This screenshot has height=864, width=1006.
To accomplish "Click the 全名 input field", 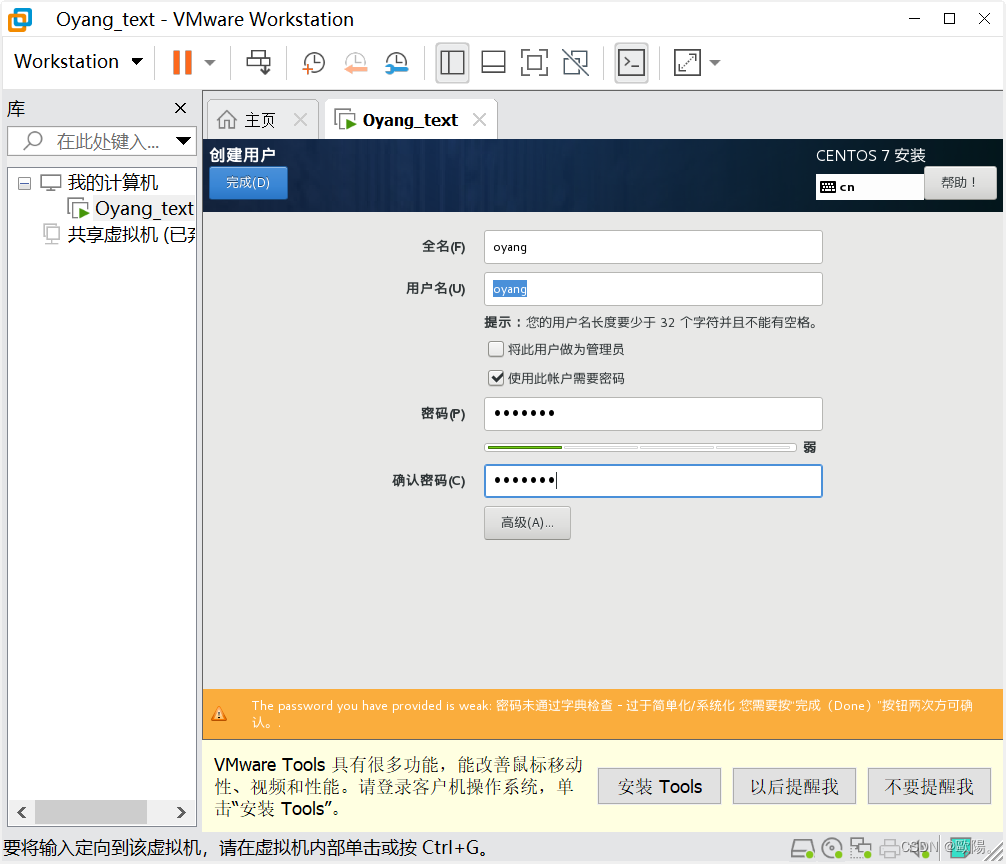I will tap(653, 247).
